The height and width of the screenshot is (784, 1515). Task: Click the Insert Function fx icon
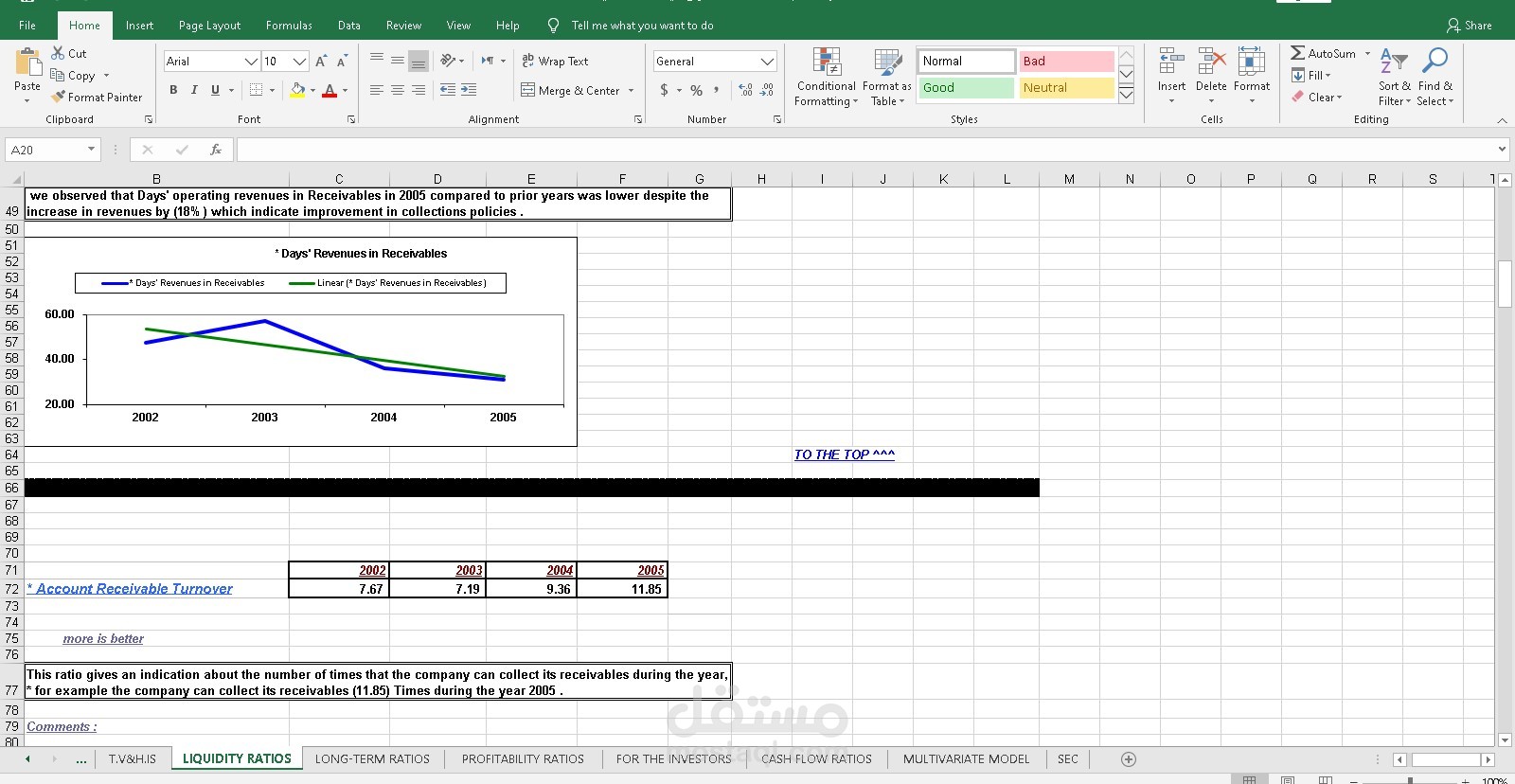pyautogui.click(x=216, y=150)
